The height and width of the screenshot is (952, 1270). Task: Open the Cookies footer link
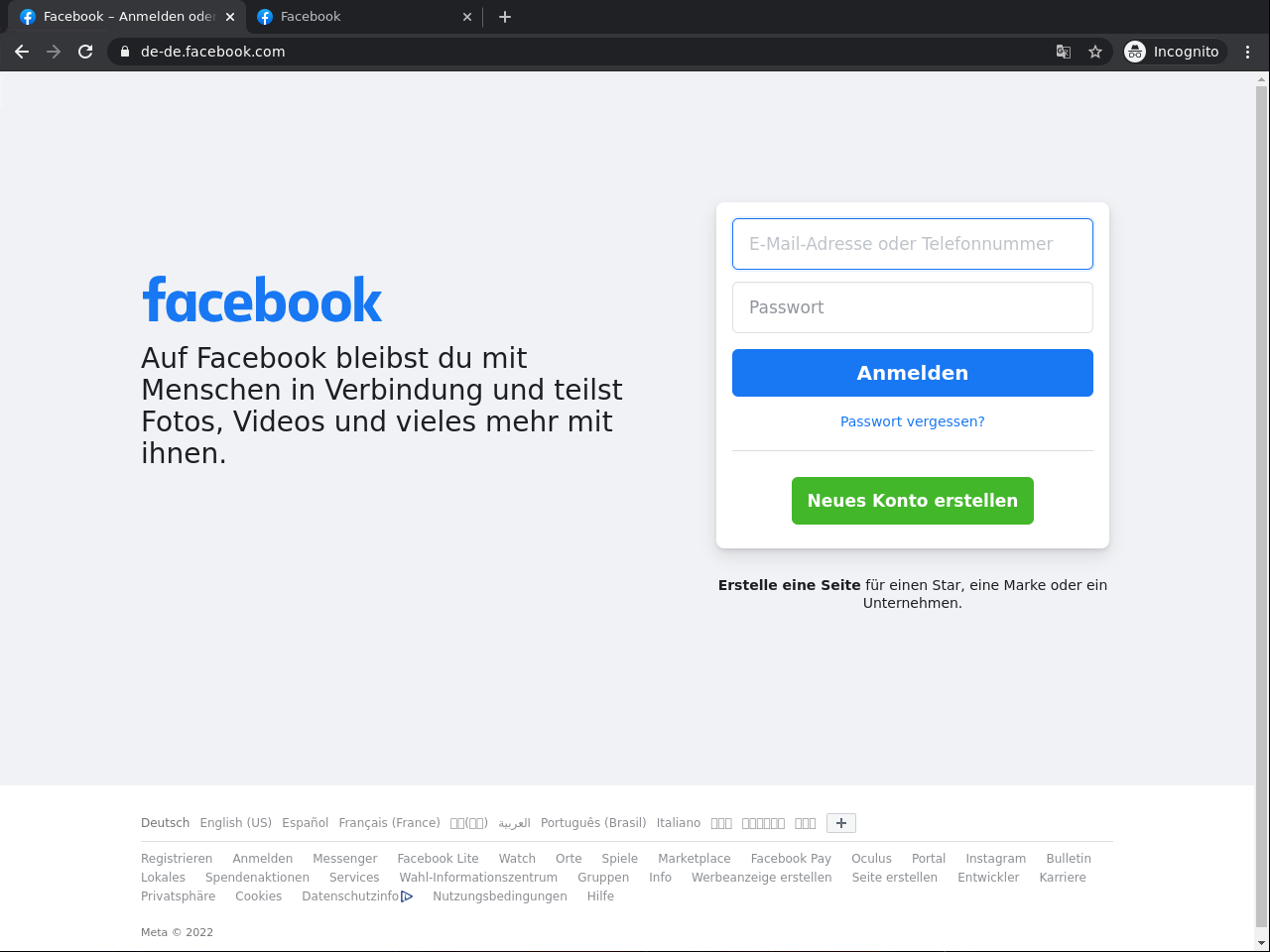pos(259,896)
